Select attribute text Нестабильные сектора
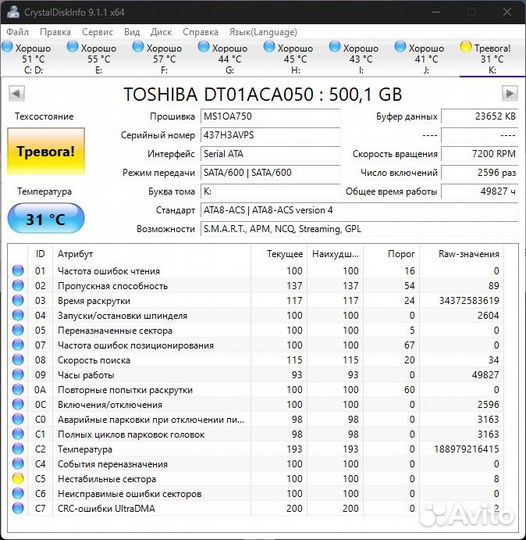Screen dimensions: 526x540 click(107, 479)
